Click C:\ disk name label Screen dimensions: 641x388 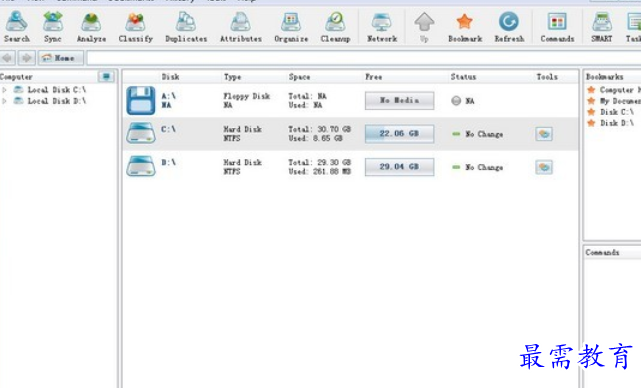pyautogui.click(x=168, y=129)
